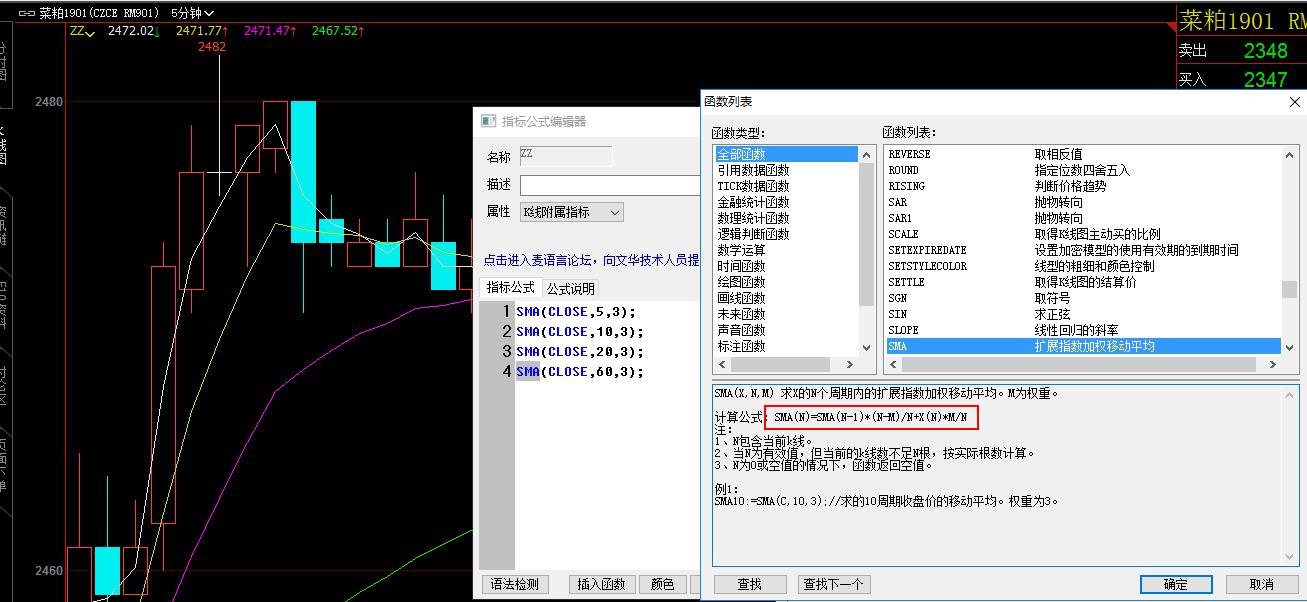Click the 确定 button
1307x602 pixels.
[1176, 584]
